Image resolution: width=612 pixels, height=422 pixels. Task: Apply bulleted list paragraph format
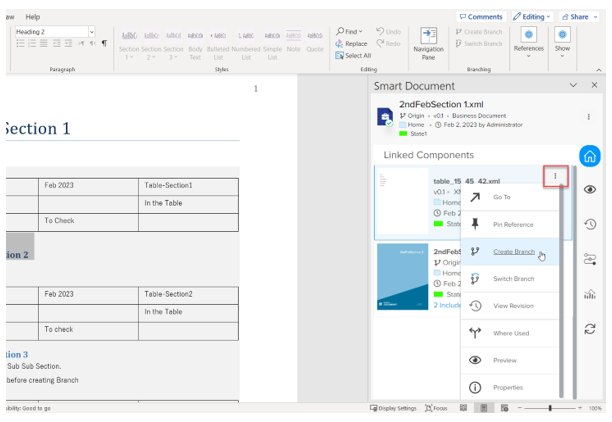pos(20,43)
